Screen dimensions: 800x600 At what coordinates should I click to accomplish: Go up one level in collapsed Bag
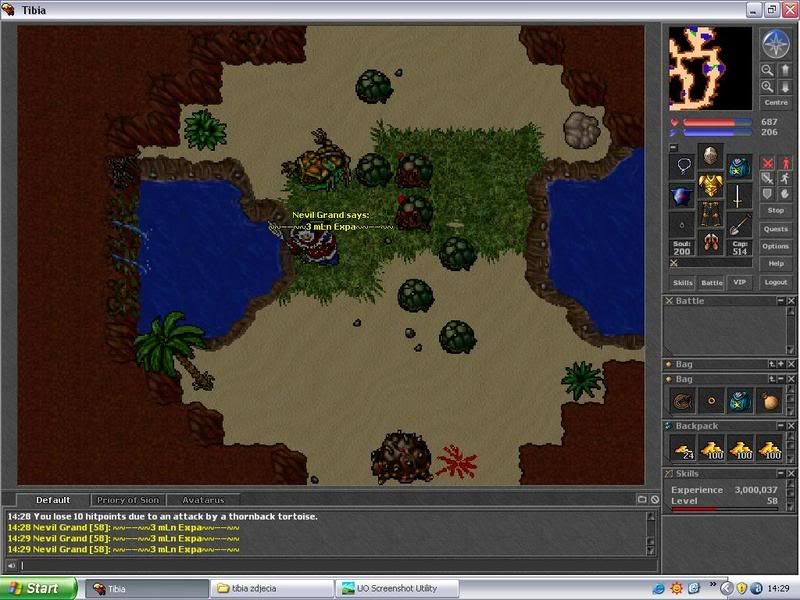click(x=772, y=364)
